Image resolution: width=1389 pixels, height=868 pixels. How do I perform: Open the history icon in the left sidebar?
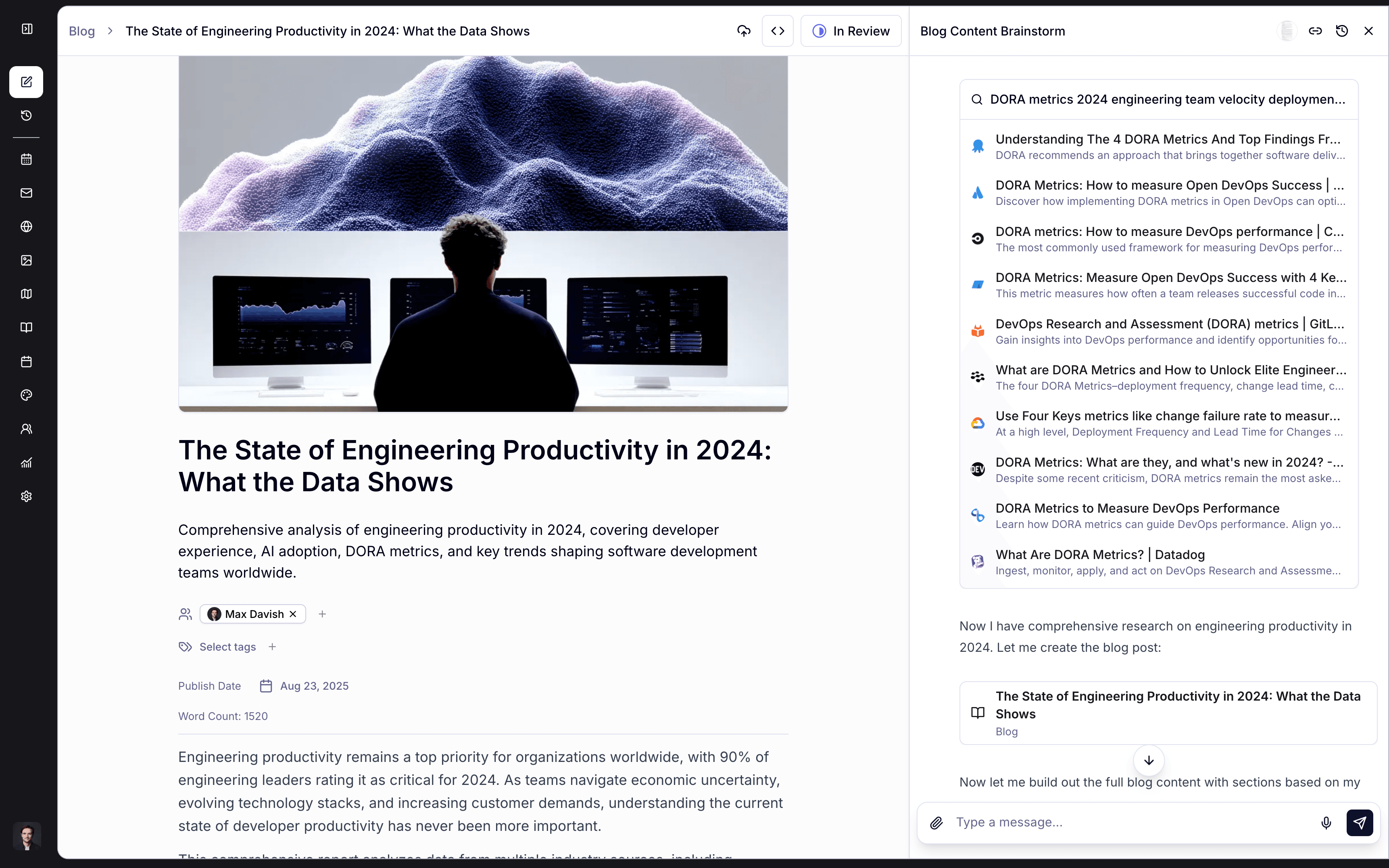tap(26, 115)
